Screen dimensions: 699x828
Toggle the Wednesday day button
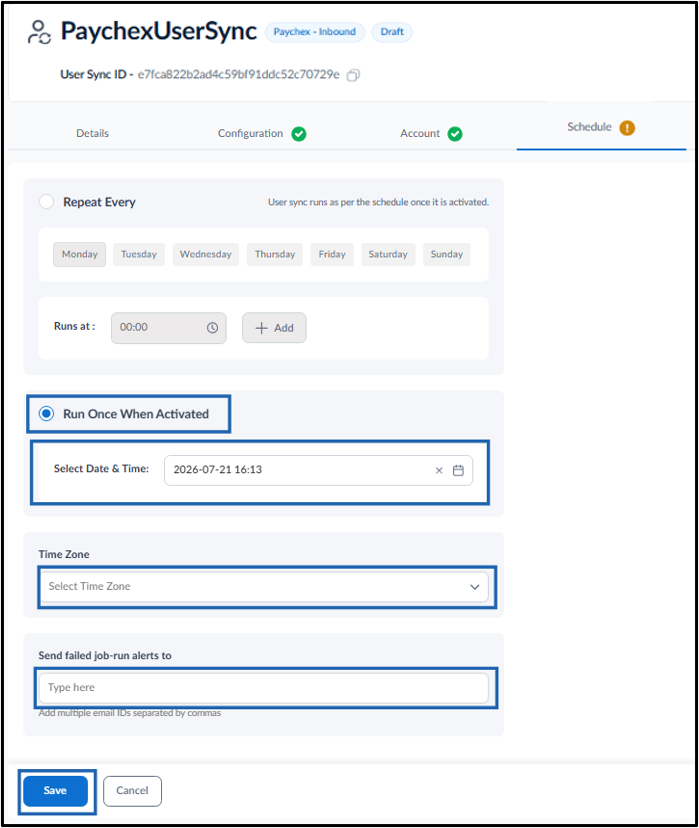point(206,255)
